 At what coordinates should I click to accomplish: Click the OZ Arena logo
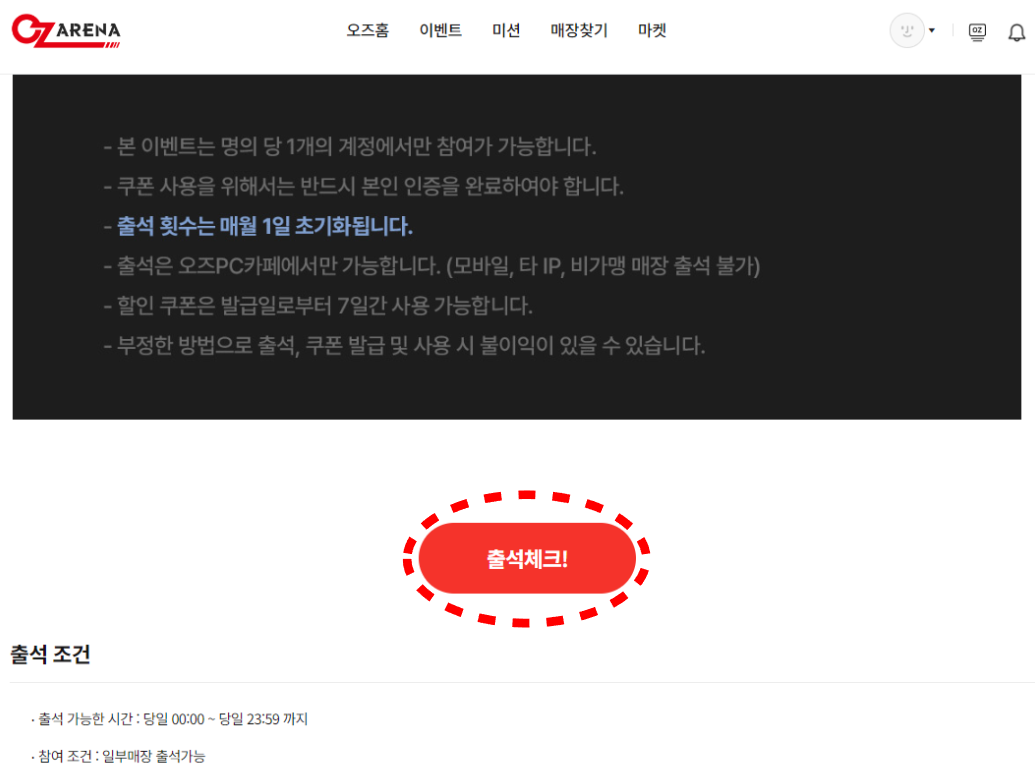[66, 30]
